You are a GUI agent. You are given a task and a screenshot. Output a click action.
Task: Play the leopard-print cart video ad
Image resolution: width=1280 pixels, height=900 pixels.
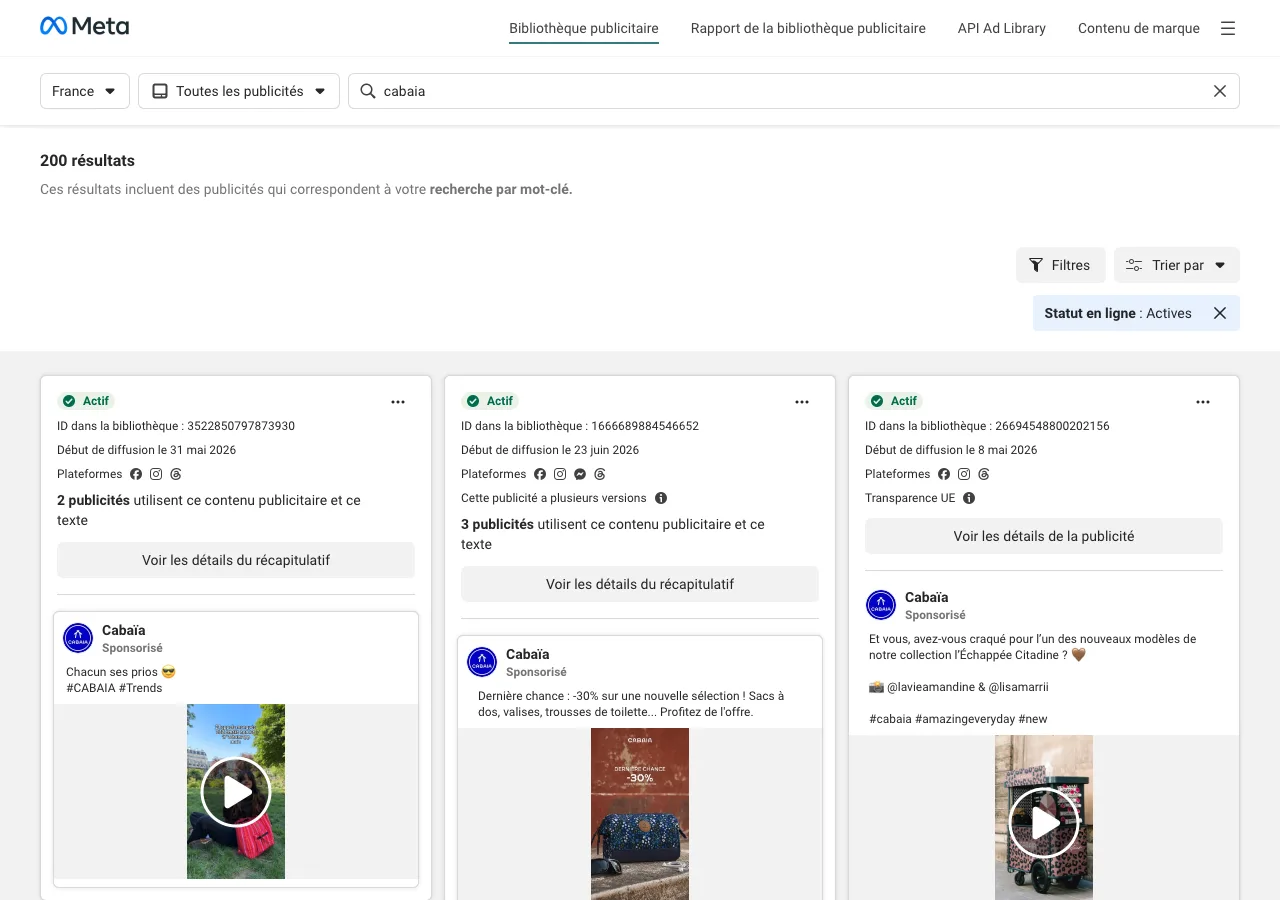1044,823
